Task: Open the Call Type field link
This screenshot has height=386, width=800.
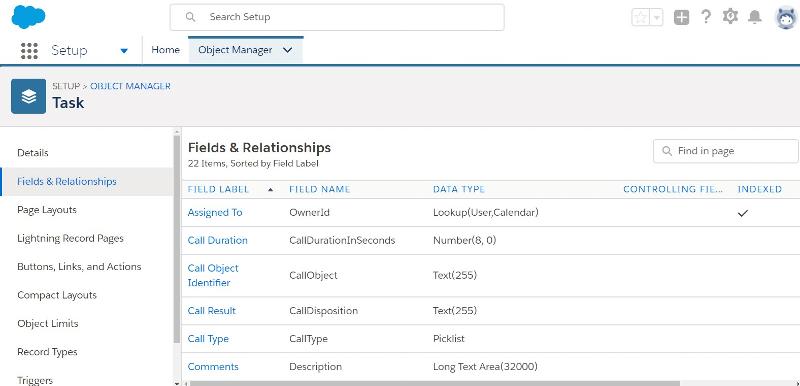Action: click(x=208, y=339)
